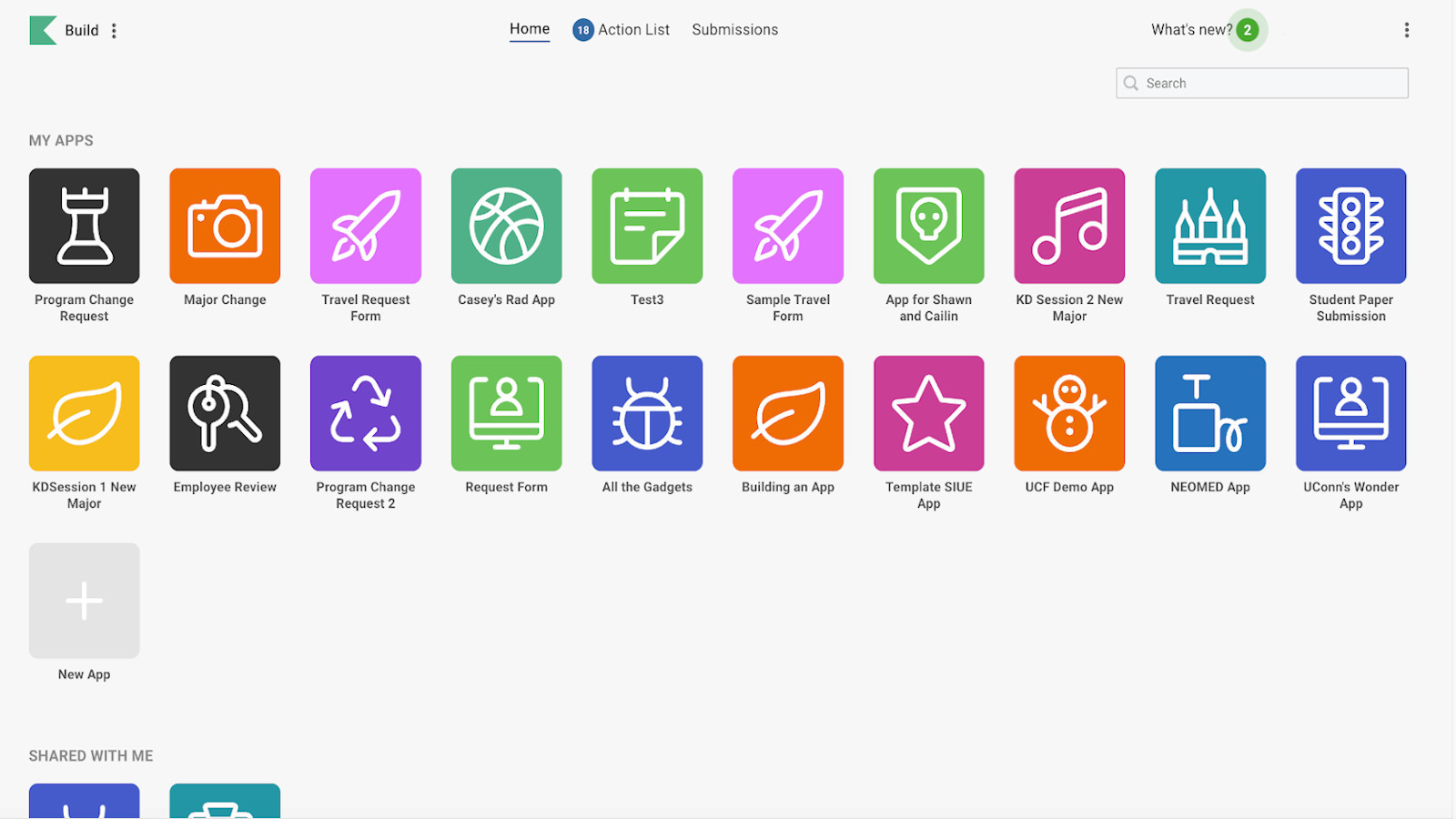Click the What's new notification badge

click(x=1249, y=30)
